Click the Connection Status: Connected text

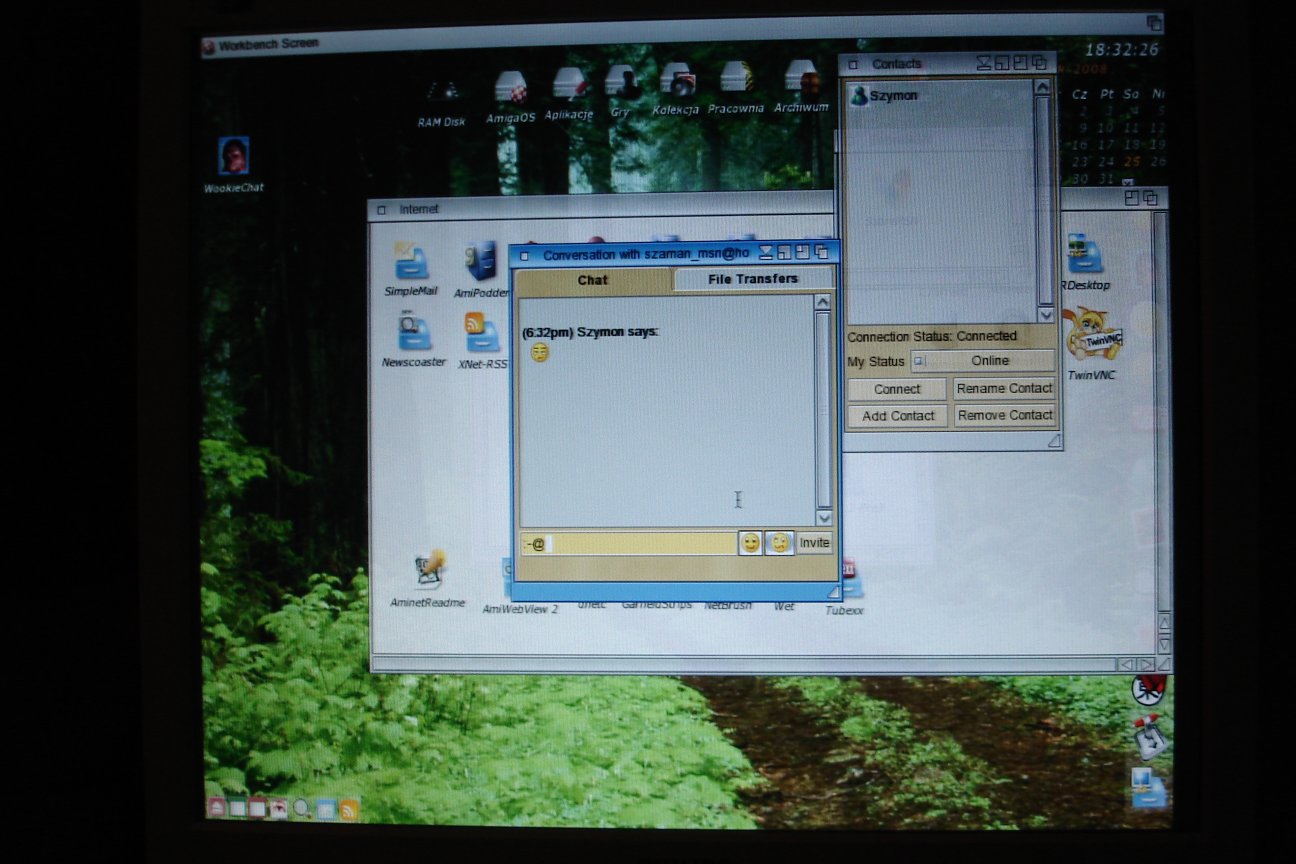(x=932, y=337)
